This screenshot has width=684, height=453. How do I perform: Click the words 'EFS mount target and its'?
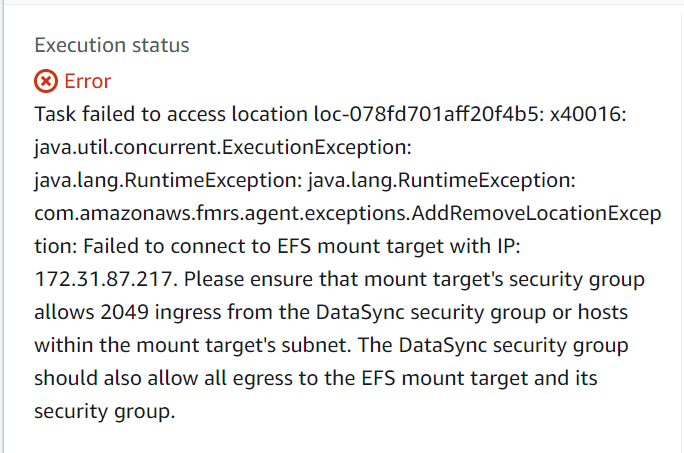479,378
